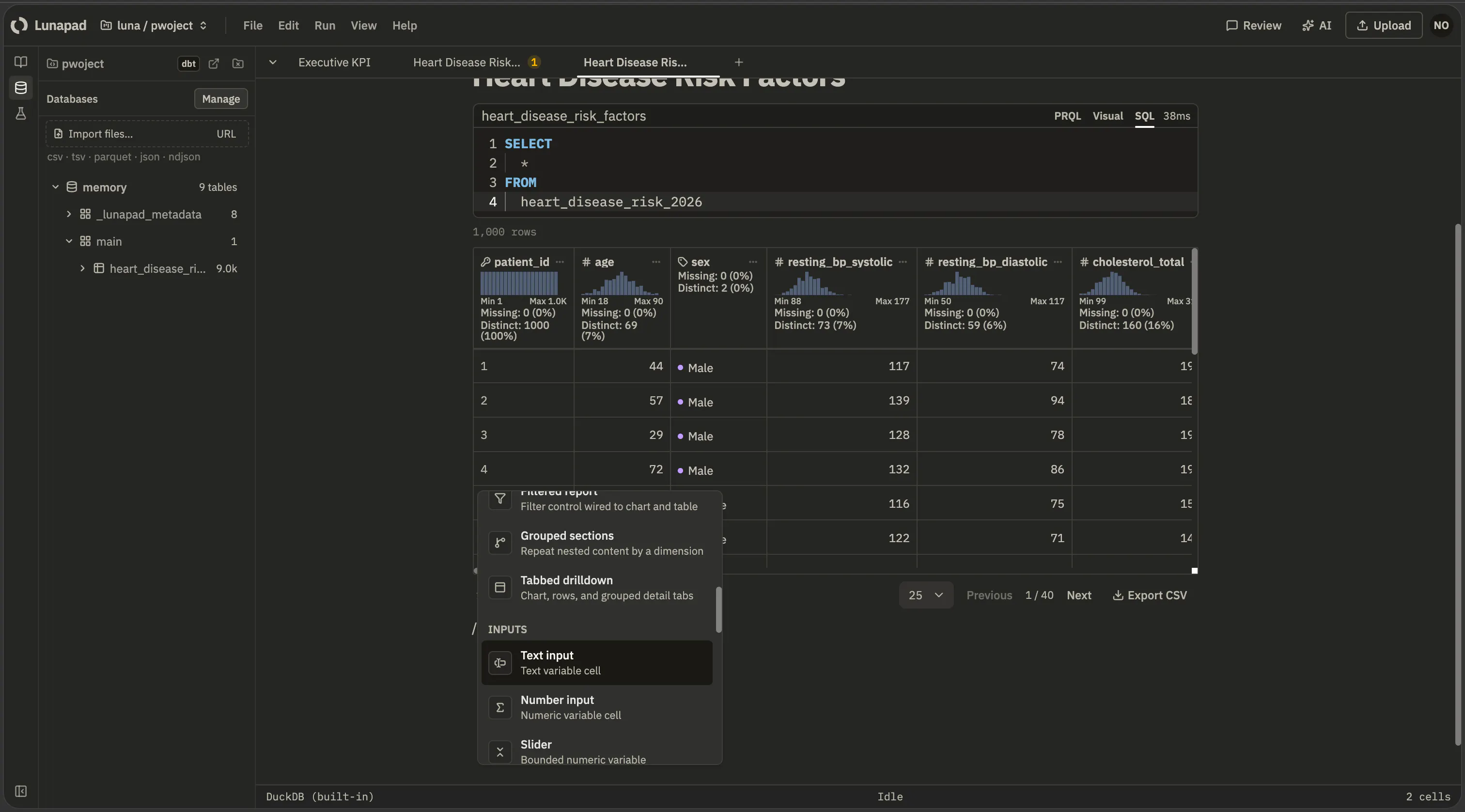Click the Import files document icon
Screen dimensions: 1465x812
58,134
